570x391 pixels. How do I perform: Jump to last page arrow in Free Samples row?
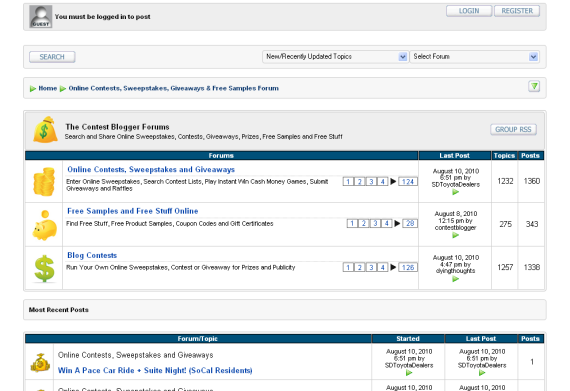point(397,223)
